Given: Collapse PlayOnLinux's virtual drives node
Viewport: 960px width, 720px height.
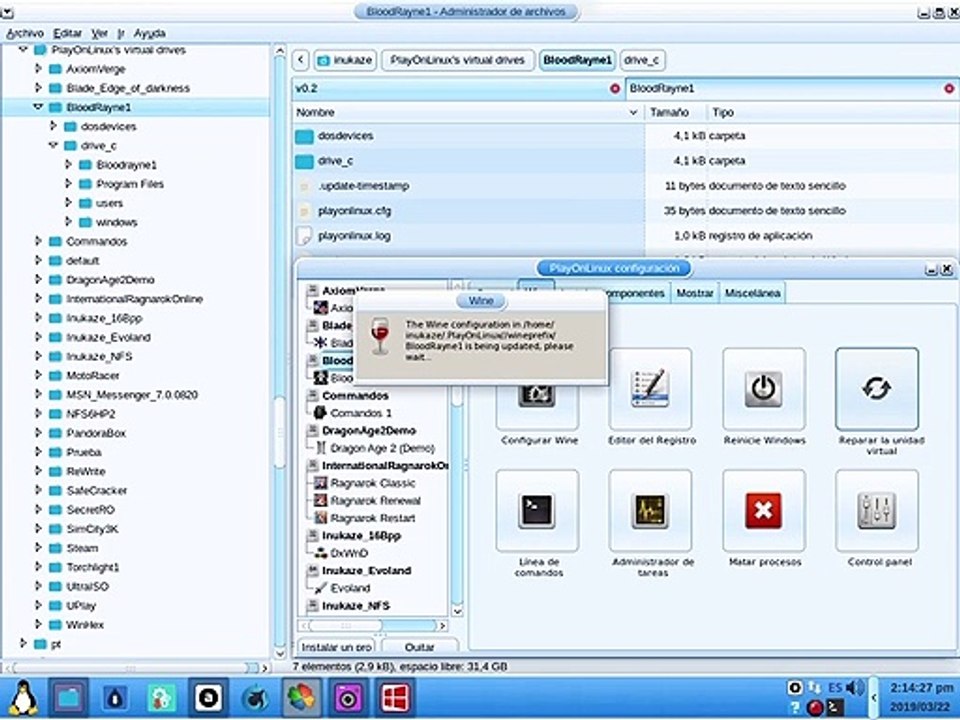Looking at the screenshot, I should [x=23, y=50].
